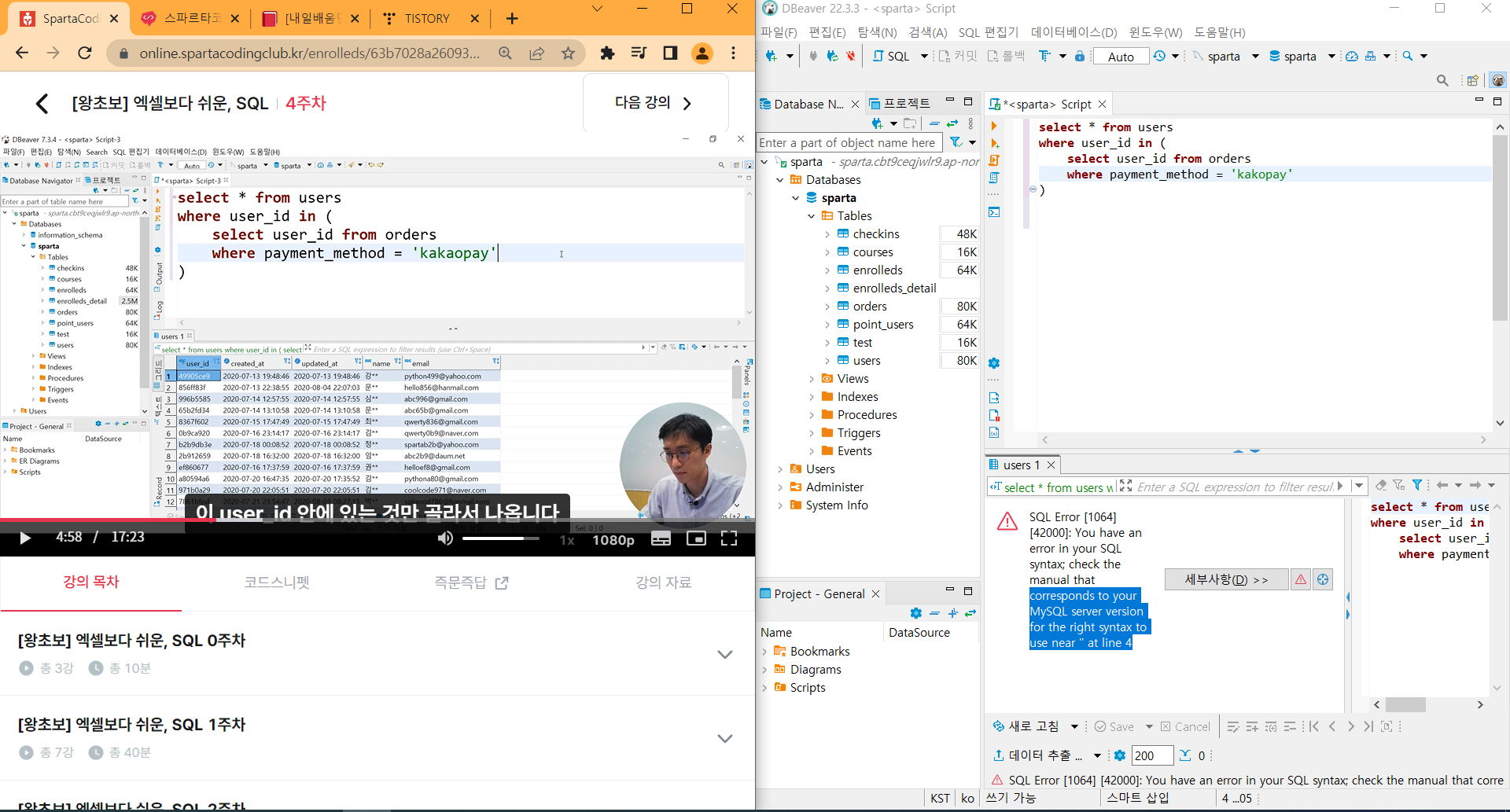Image resolution: width=1510 pixels, height=812 pixels.
Task: Expand the orders table node
Action: tap(827, 307)
